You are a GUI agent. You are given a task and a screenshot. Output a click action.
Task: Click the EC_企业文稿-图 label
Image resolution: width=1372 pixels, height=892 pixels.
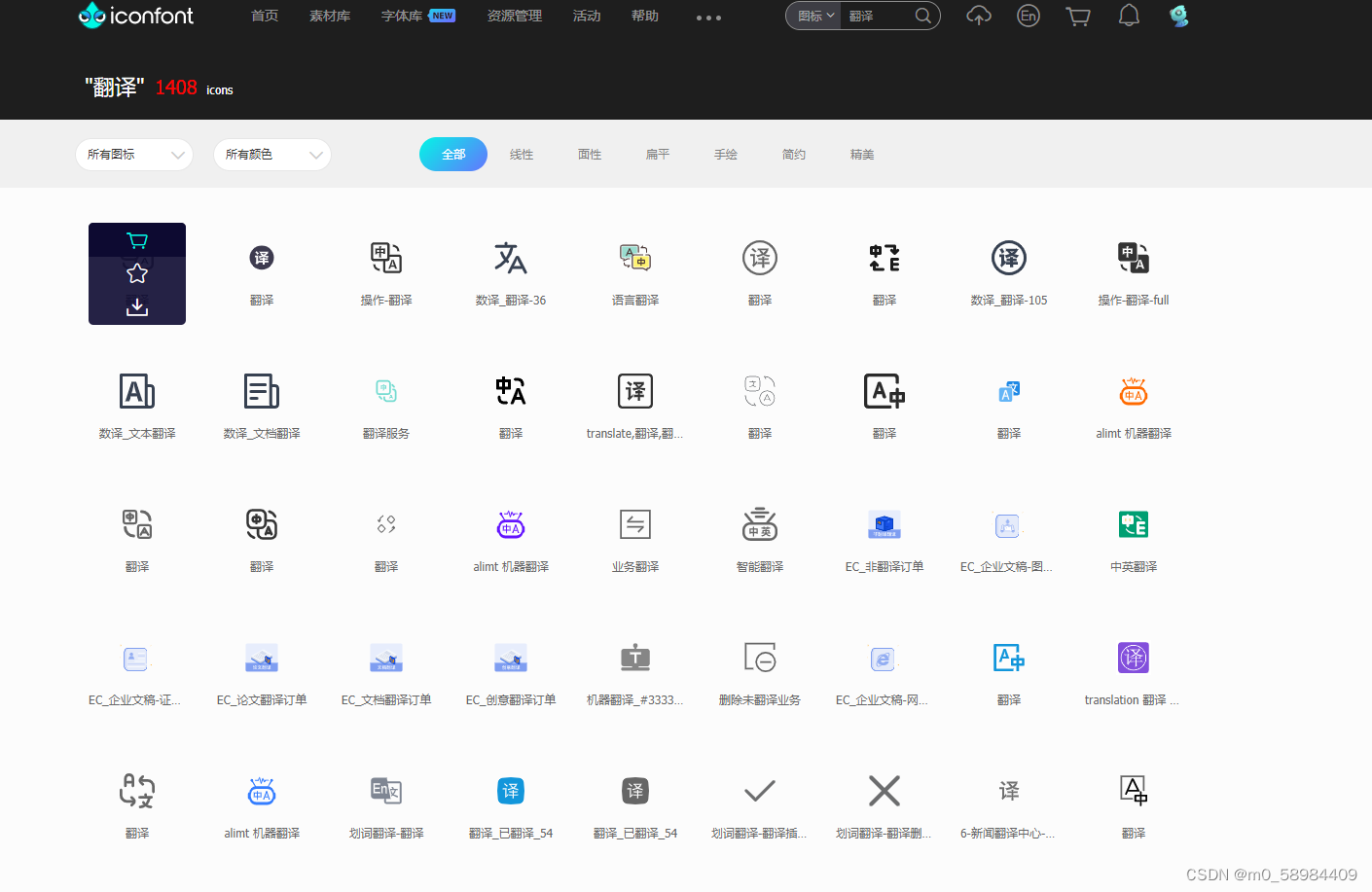point(1007,567)
